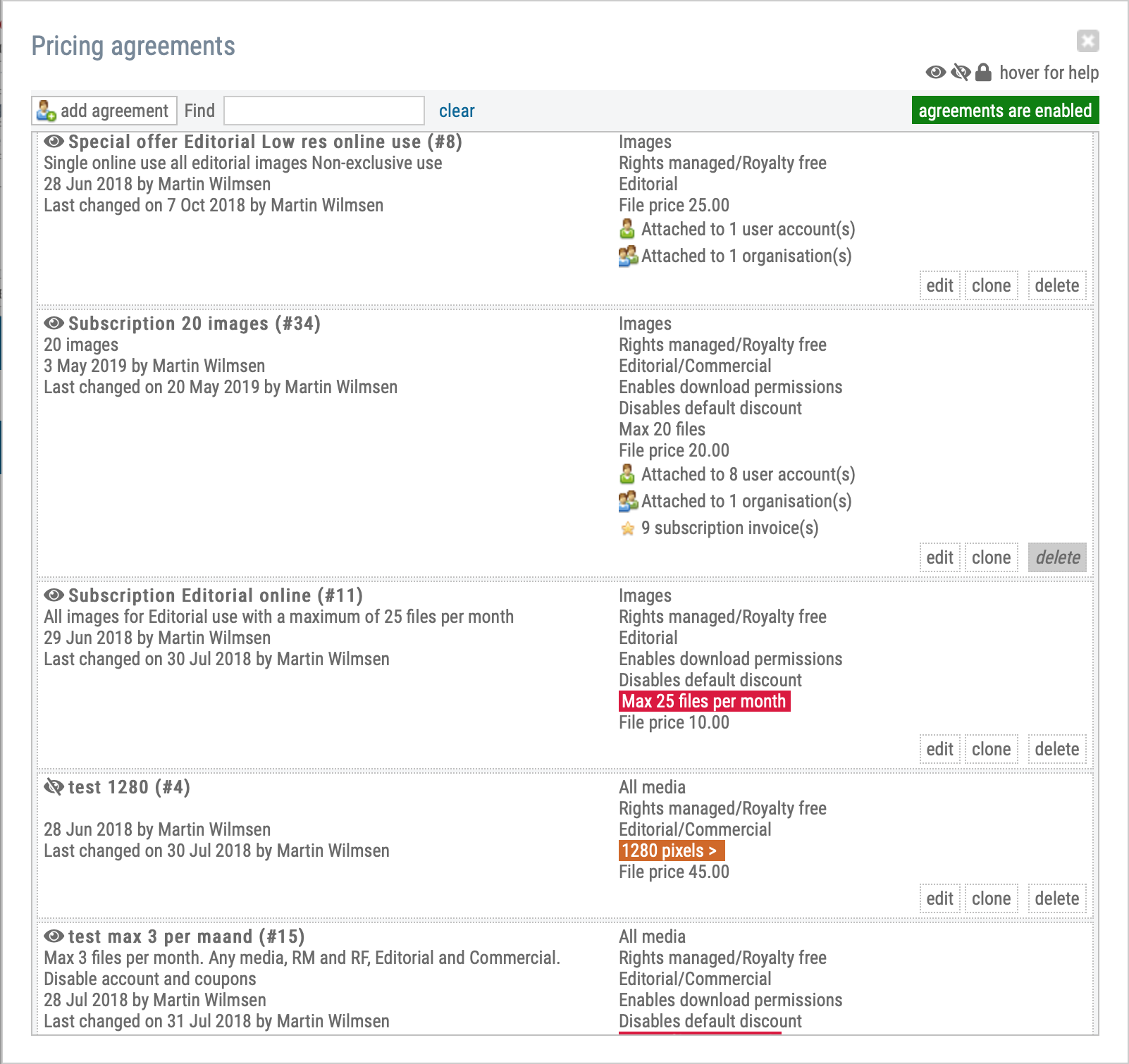Click Single online use all editorial images description
The image size is (1129, 1064).
pyautogui.click(x=243, y=163)
